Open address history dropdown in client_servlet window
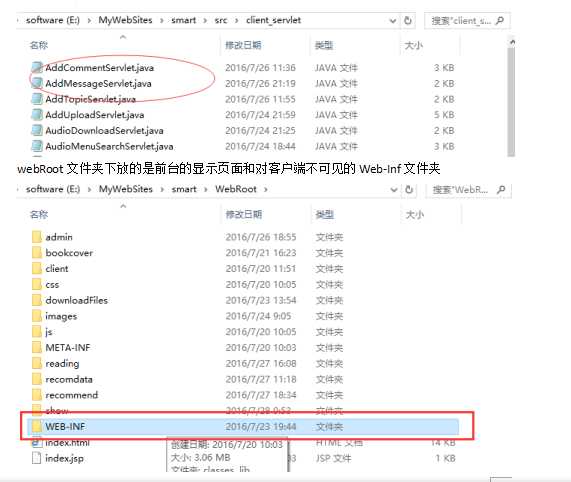Image resolution: width=571 pixels, height=482 pixels. click(393, 21)
